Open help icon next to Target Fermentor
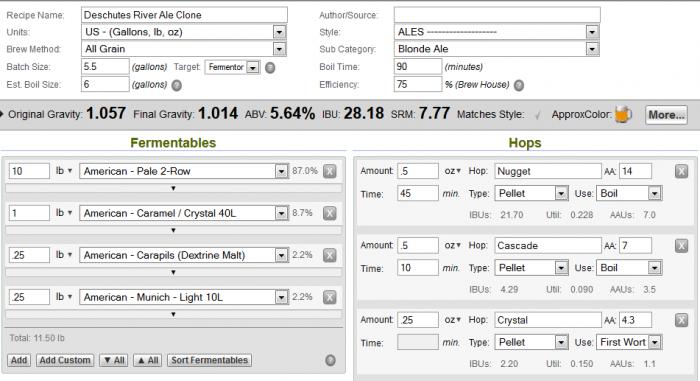The image size is (700, 381). [270, 67]
